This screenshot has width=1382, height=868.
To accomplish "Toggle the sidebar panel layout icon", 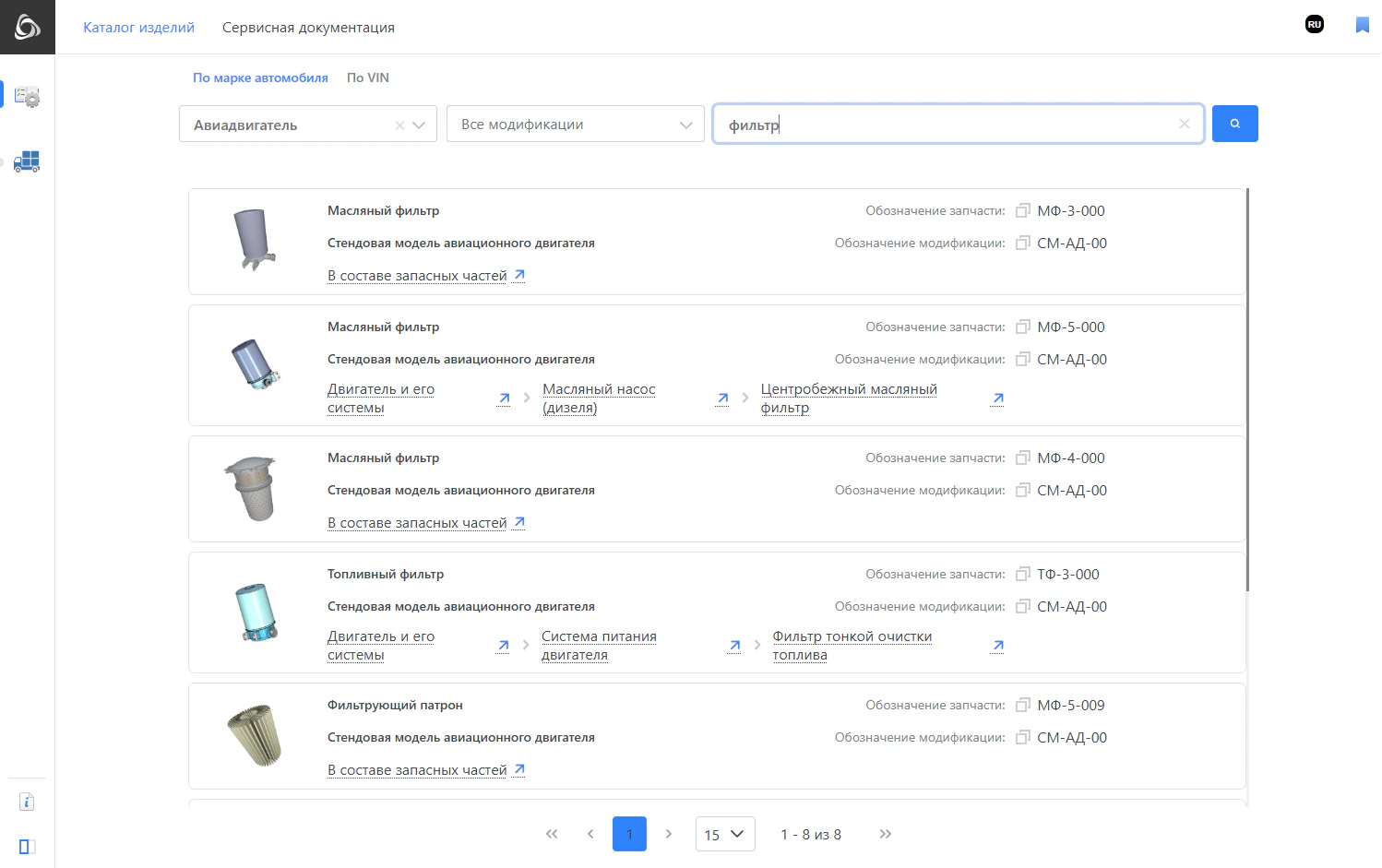I will click(27, 846).
